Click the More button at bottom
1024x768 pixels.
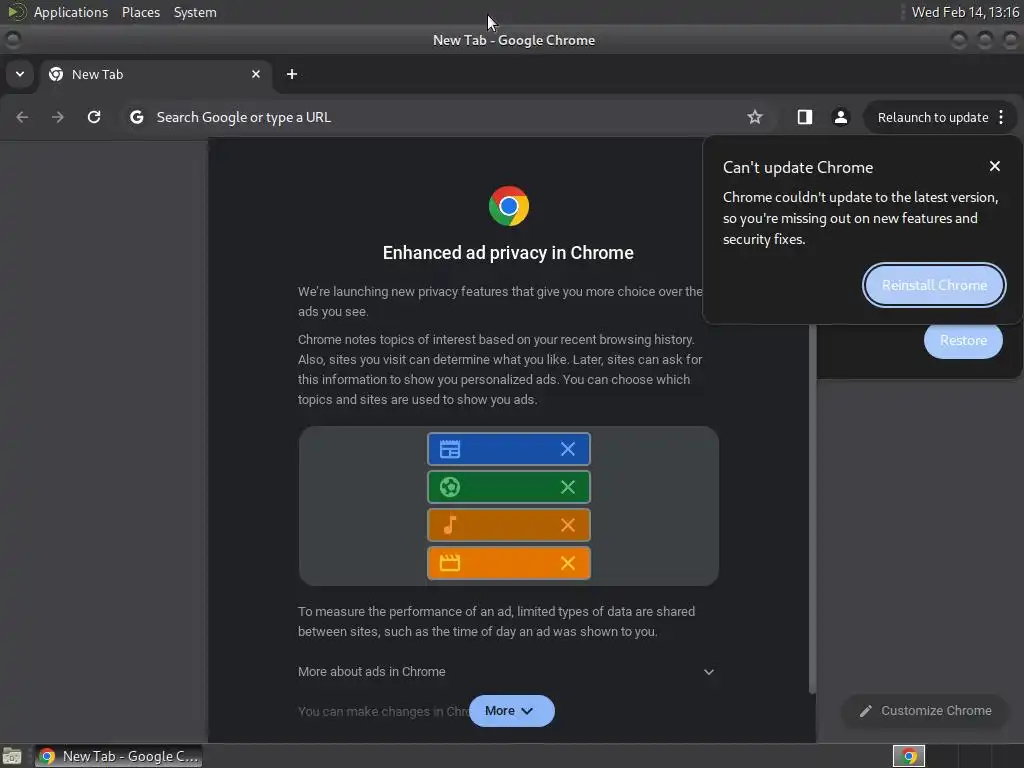click(511, 711)
